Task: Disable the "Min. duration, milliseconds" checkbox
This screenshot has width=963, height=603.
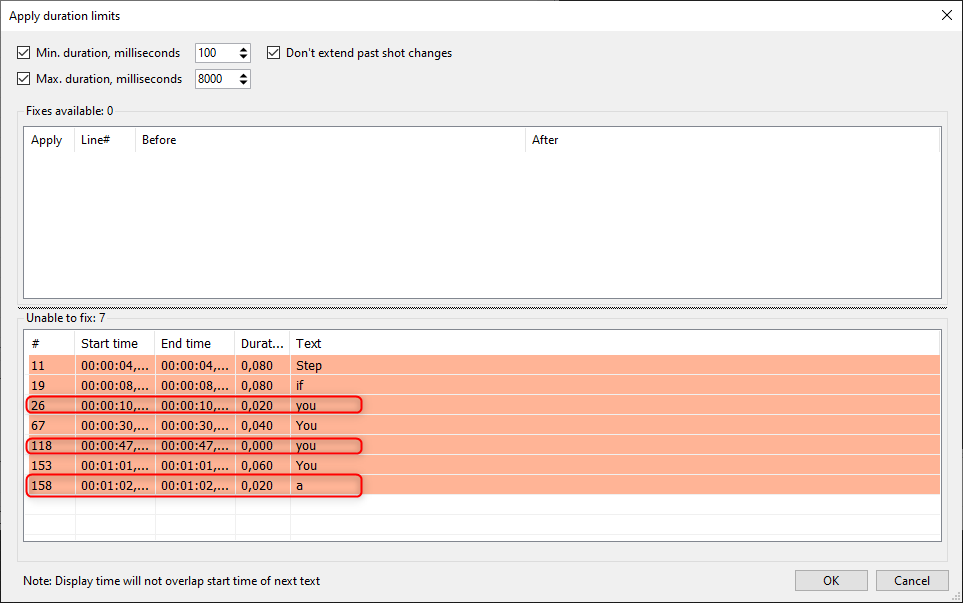Action: click(x=23, y=52)
